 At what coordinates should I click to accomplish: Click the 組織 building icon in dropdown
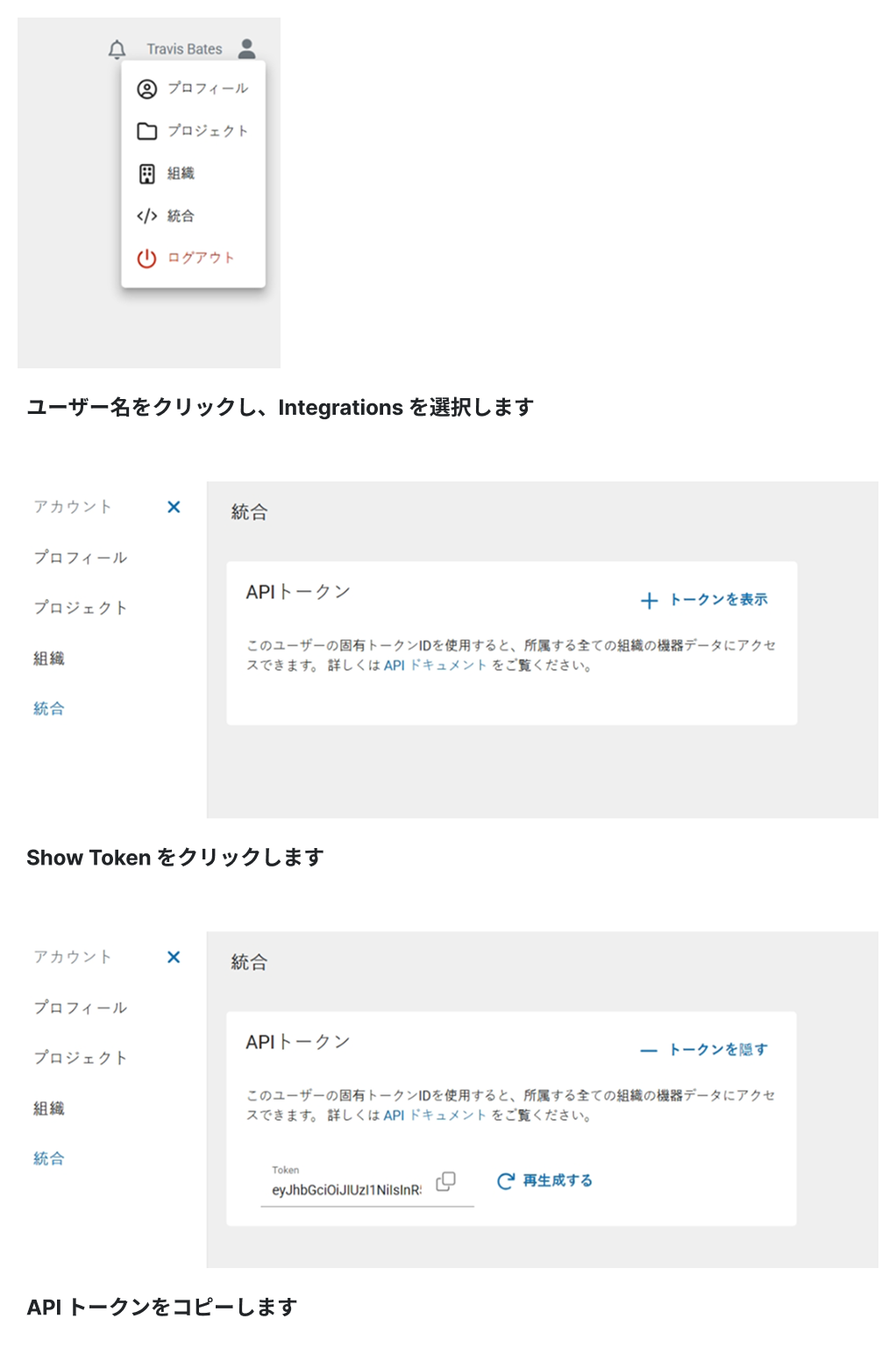point(146,174)
